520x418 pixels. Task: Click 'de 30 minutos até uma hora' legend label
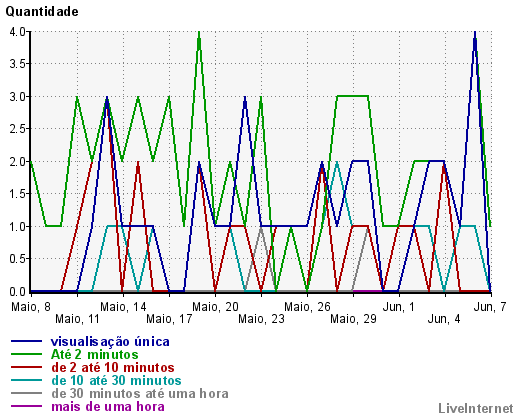tap(140, 394)
